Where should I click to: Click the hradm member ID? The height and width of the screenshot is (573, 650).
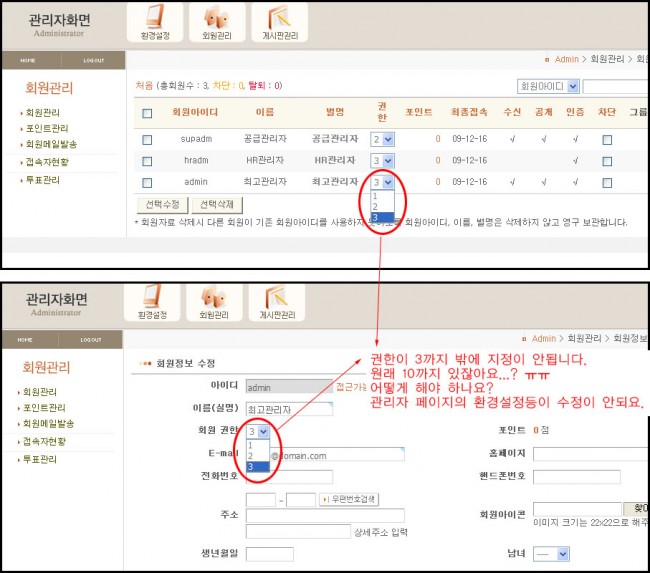[196, 160]
